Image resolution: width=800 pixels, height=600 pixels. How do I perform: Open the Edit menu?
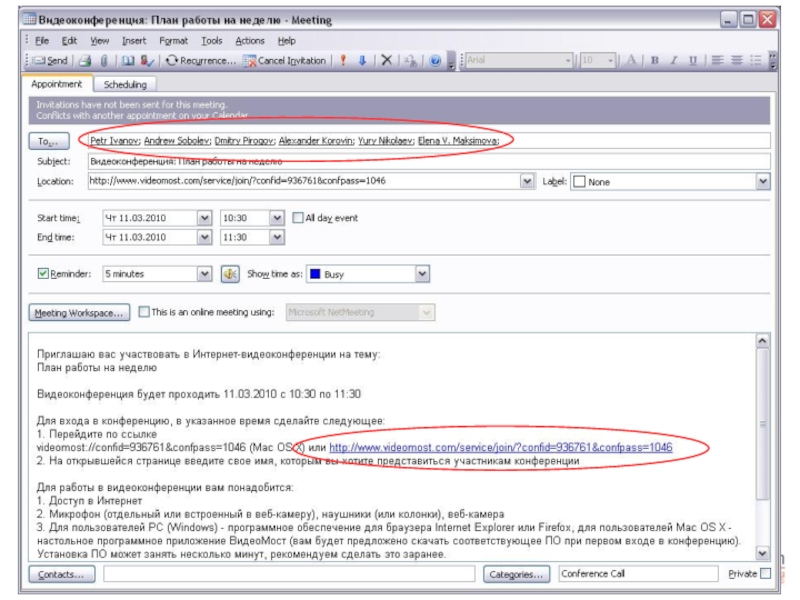tap(69, 41)
